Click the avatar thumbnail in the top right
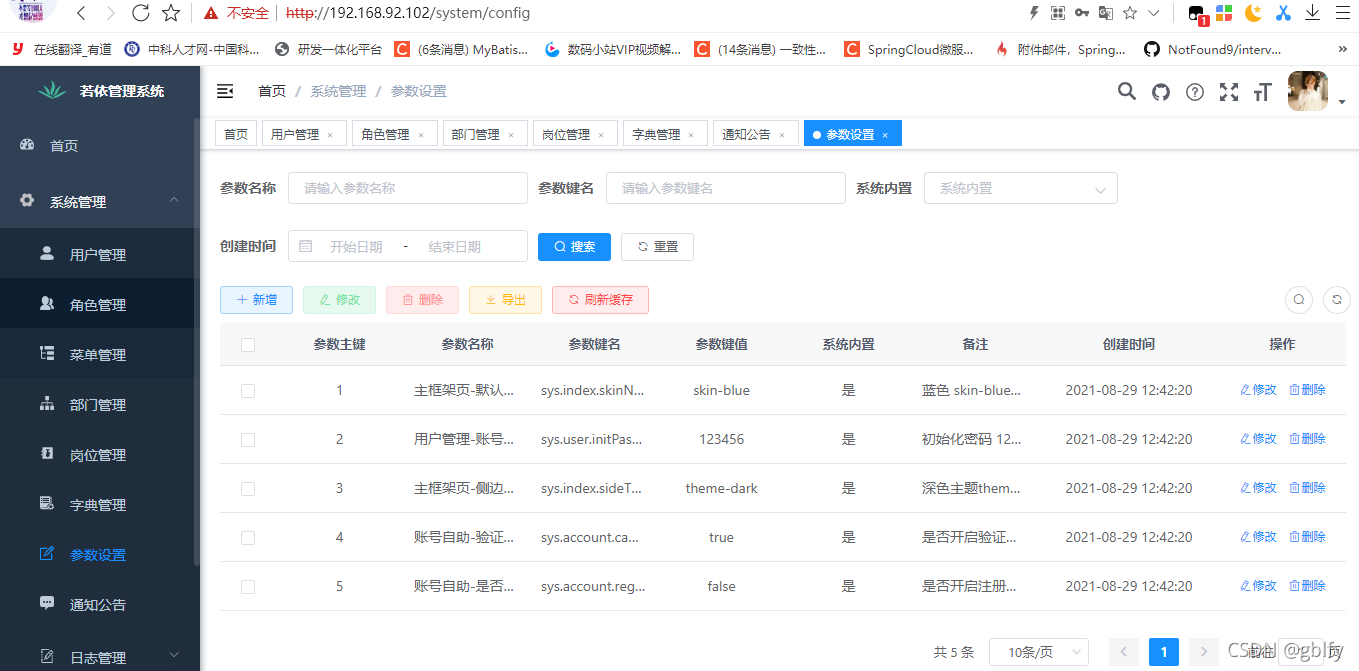 pyautogui.click(x=1307, y=90)
